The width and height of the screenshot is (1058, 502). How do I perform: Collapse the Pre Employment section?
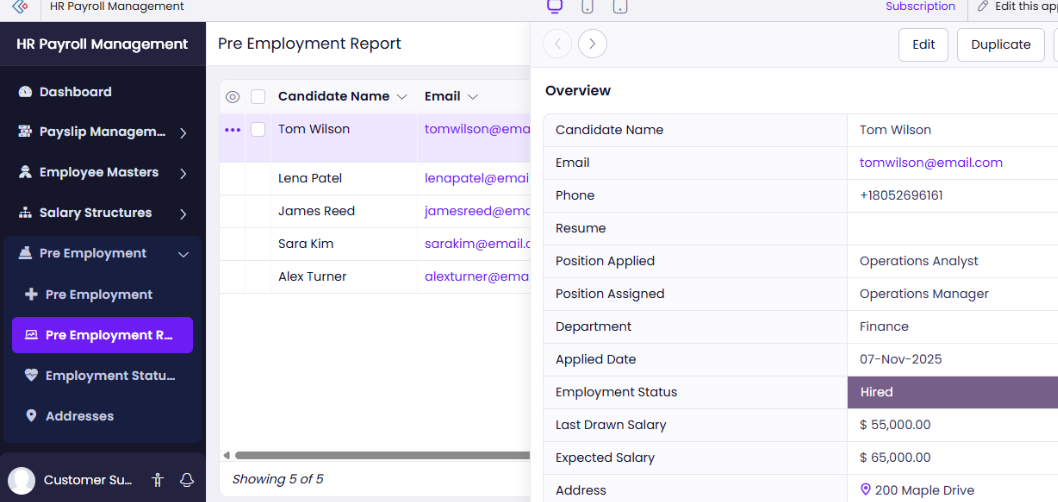pyautogui.click(x=183, y=254)
